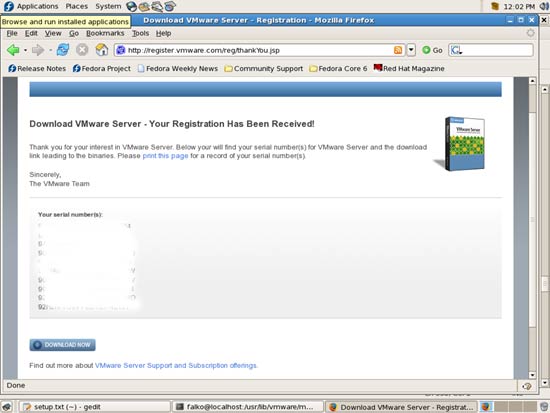Click the Firefox Back arrow button
This screenshot has width=550, height=413.
(13, 50)
